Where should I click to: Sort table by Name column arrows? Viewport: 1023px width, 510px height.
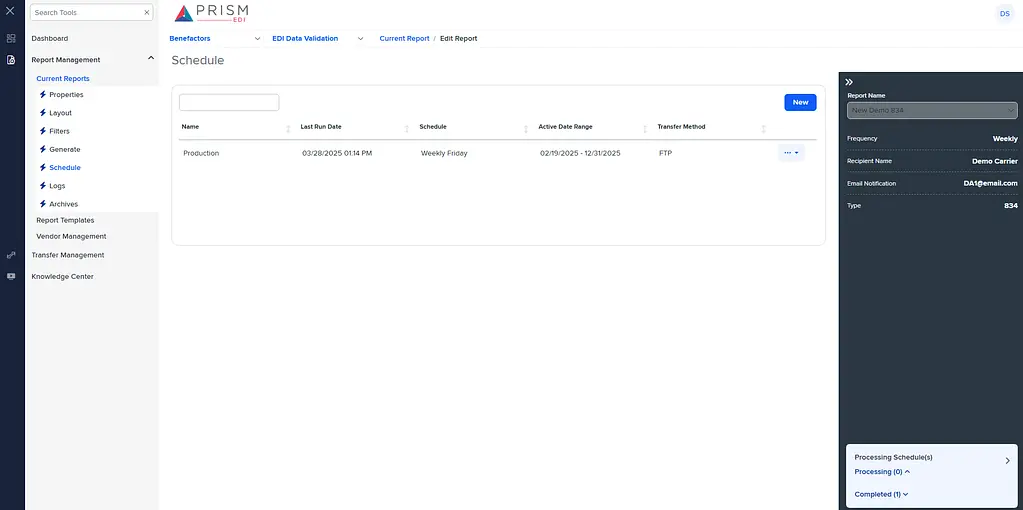point(288,128)
